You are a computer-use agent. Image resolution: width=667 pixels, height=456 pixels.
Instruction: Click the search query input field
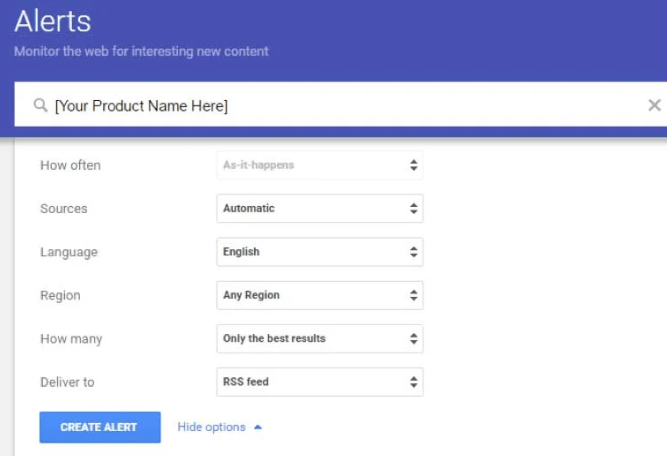[340, 105]
